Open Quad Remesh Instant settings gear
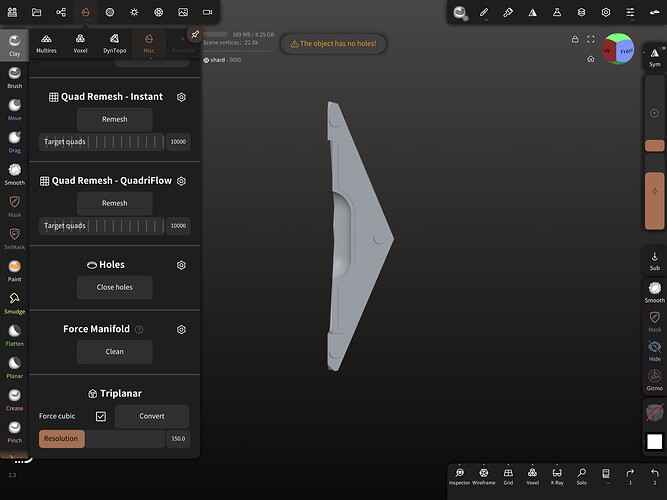Viewport: 667px width, 500px height. (x=181, y=97)
